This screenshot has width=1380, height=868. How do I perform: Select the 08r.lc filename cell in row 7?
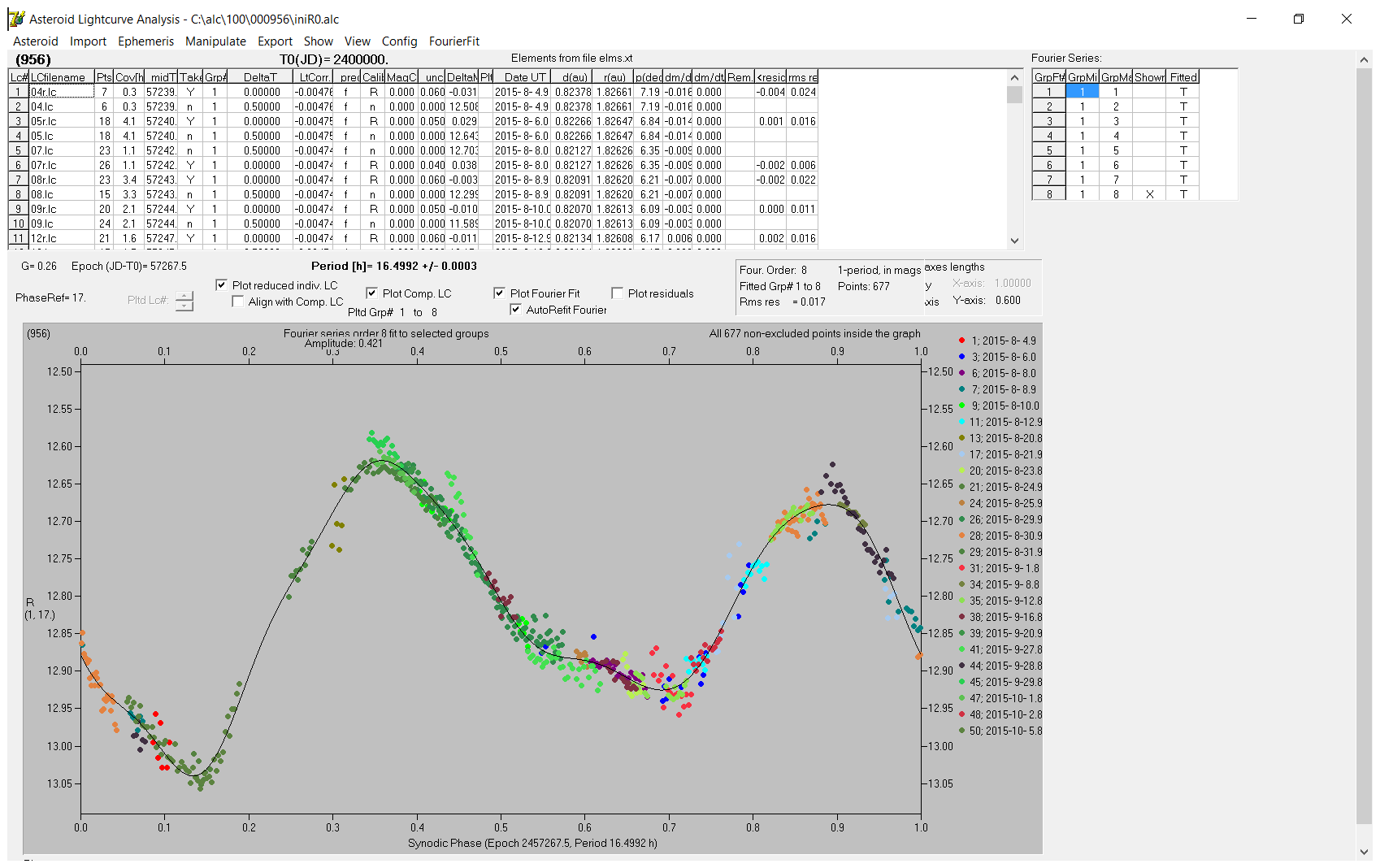[62, 180]
